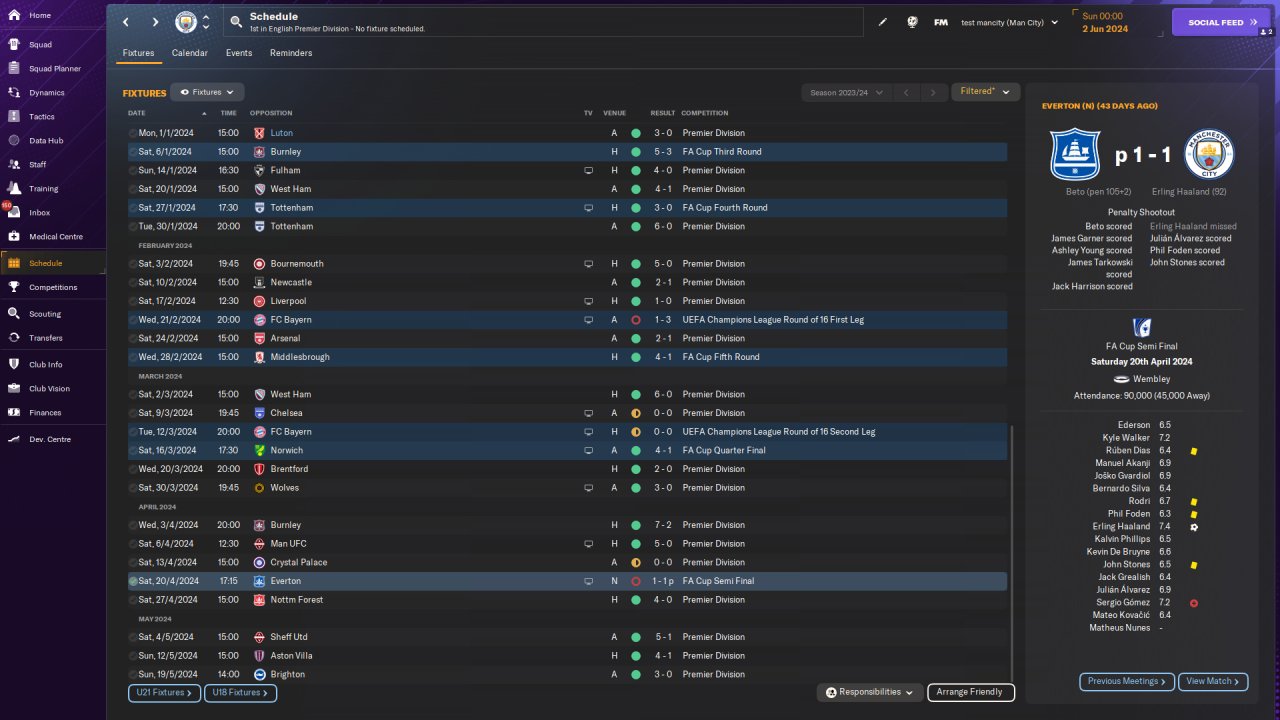Expand the Responsibilities dropdown
This screenshot has height=720, width=1280.
(x=869, y=692)
